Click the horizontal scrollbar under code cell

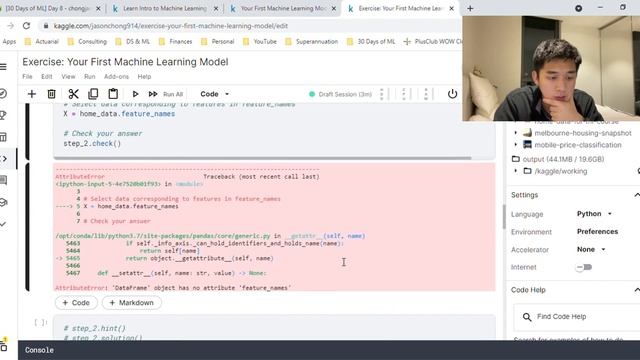(262, 158)
